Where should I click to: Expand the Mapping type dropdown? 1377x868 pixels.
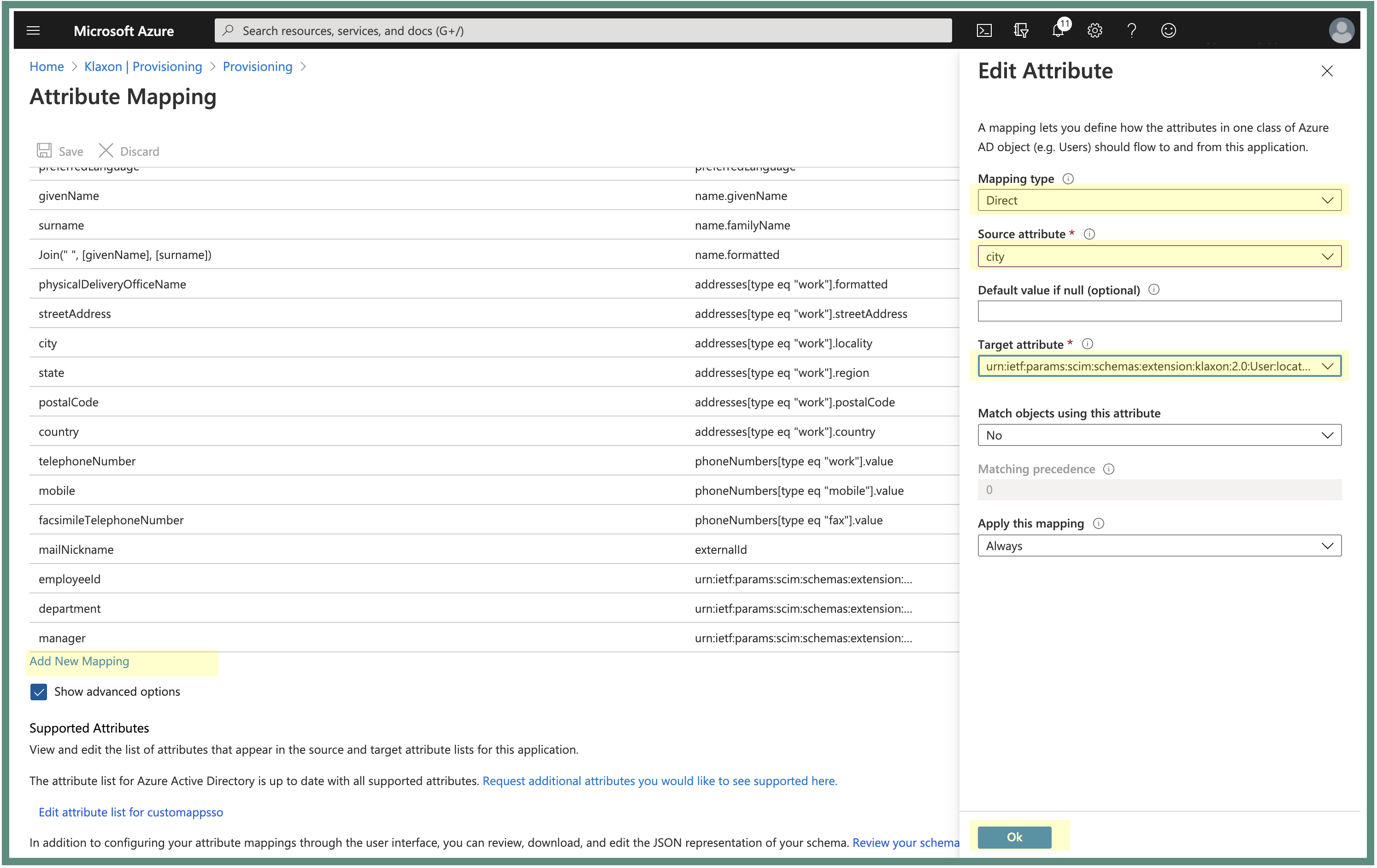click(x=1159, y=200)
